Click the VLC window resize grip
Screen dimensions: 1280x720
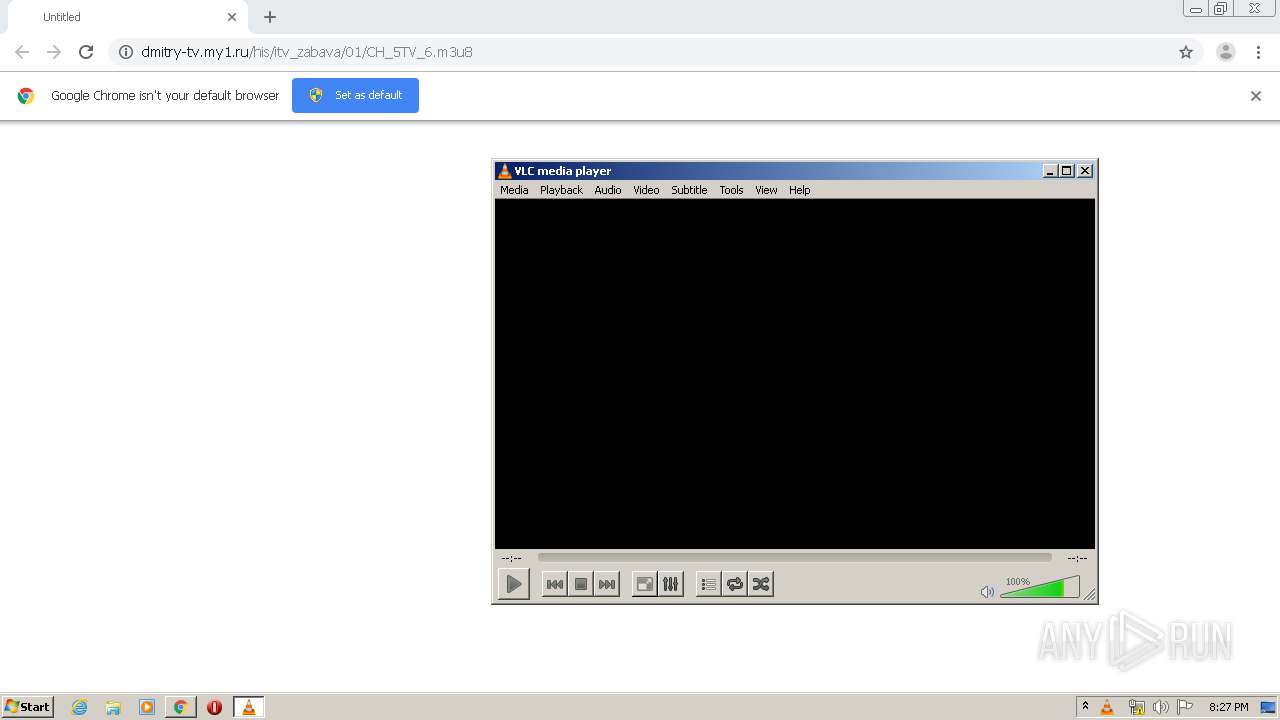(x=1090, y=595)
